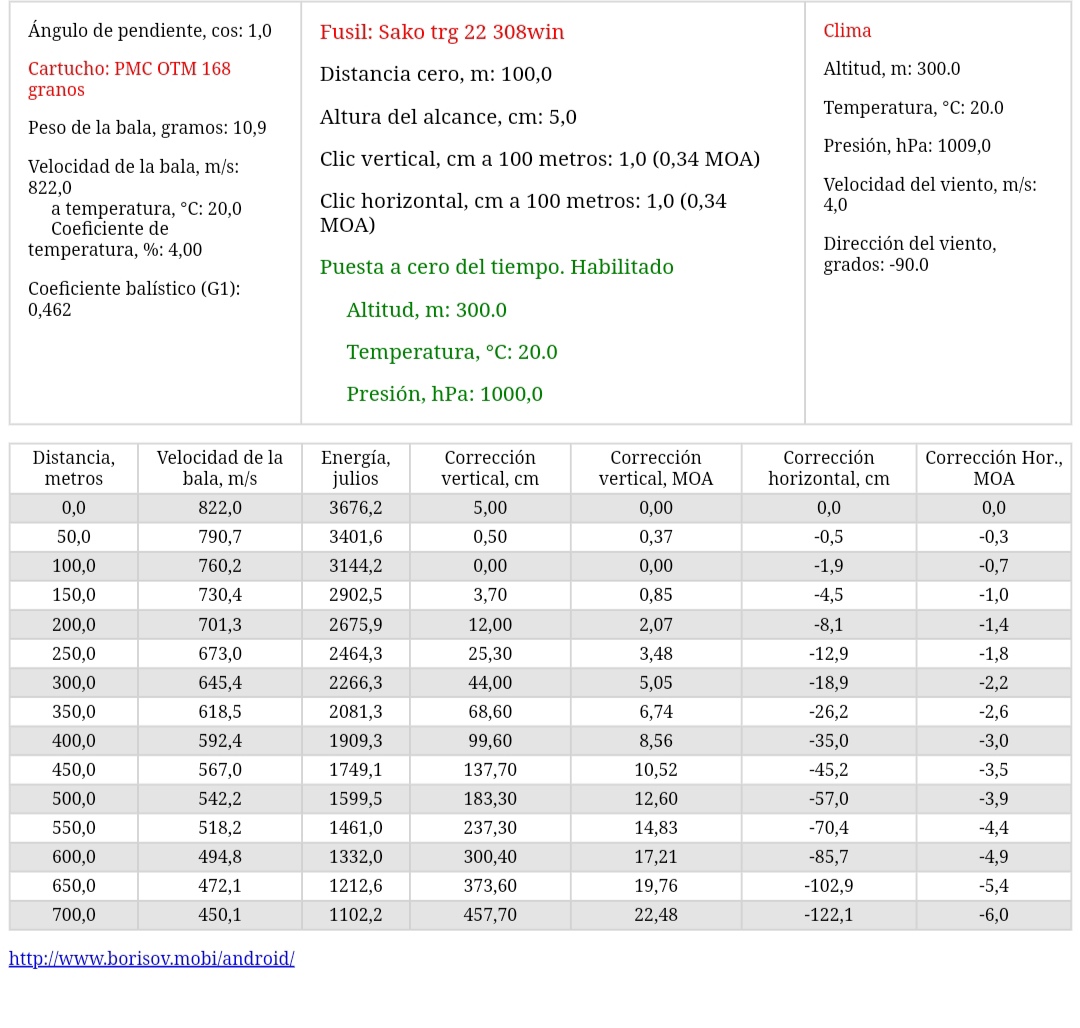Image resolution: width=1080 pixels, height=1028 pixels.
Task: Select the Cartucho PMC OTM 168 granos title
Action: (x=129, y=79)
